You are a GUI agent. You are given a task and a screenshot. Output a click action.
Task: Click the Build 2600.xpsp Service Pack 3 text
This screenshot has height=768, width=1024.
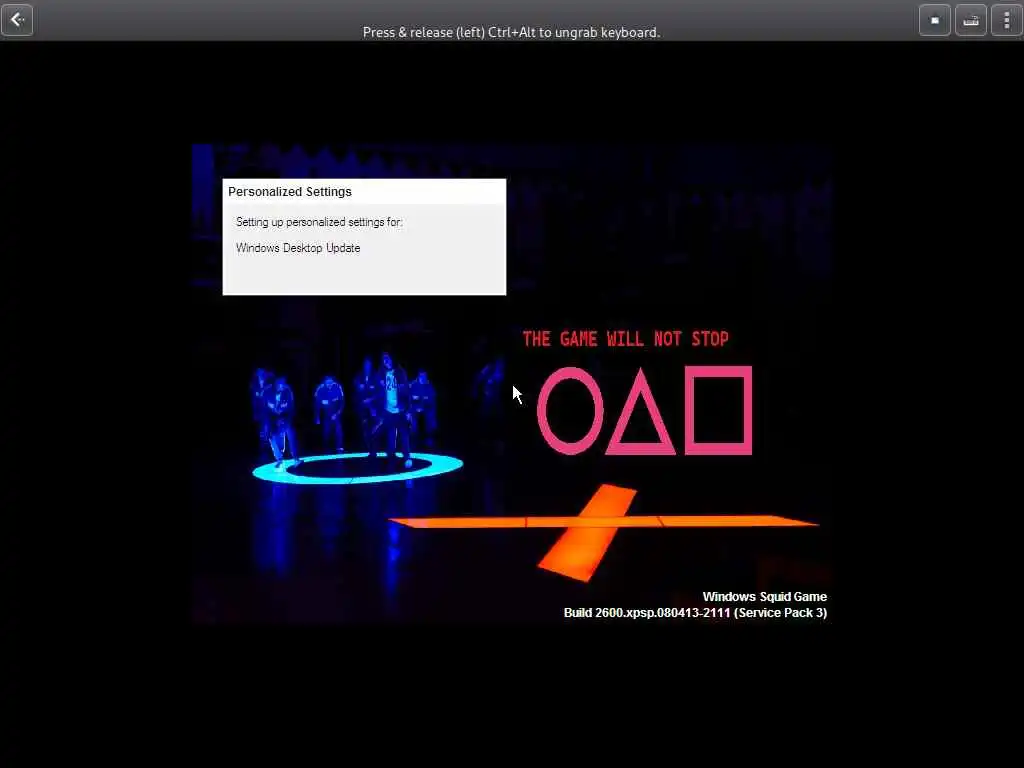[696, 613]
